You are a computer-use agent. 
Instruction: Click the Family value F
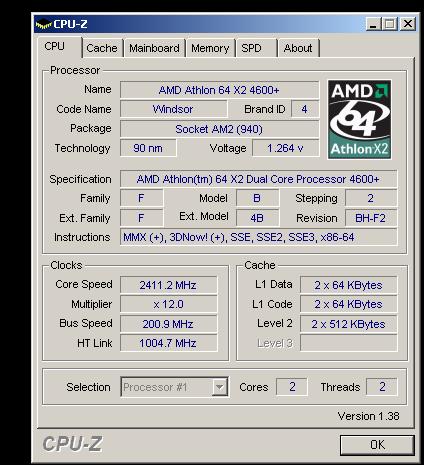point(141,198)
